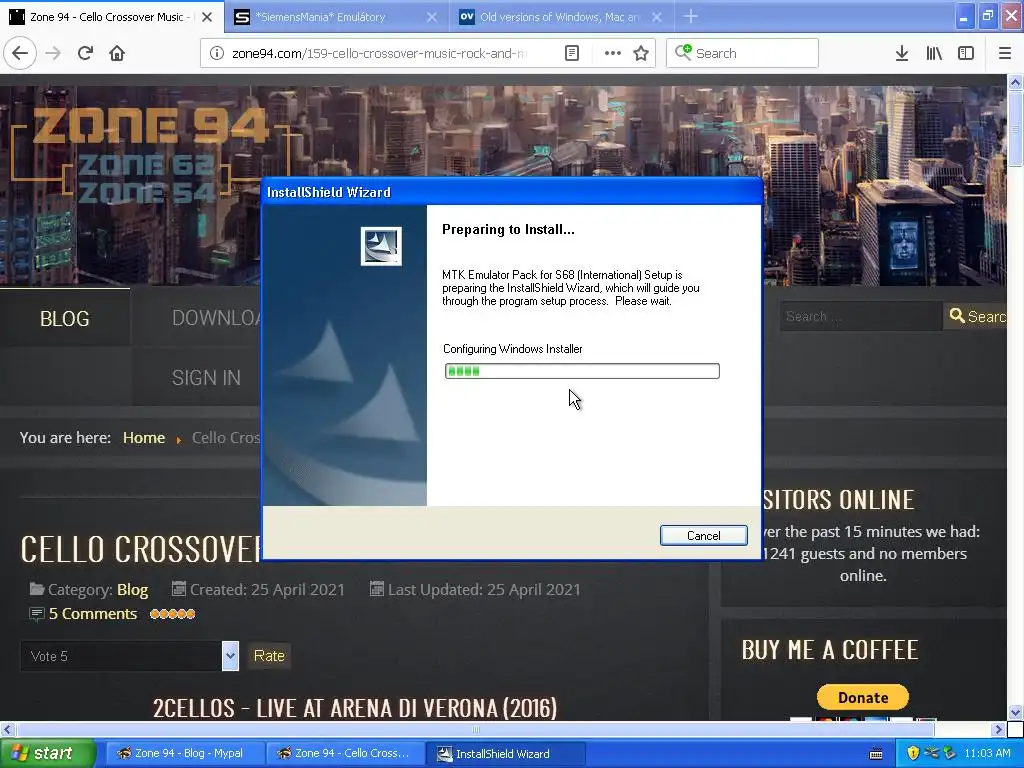1024x768 pixels.
Task: Toggle the browser sidebar icon
Action: (966, 53)
